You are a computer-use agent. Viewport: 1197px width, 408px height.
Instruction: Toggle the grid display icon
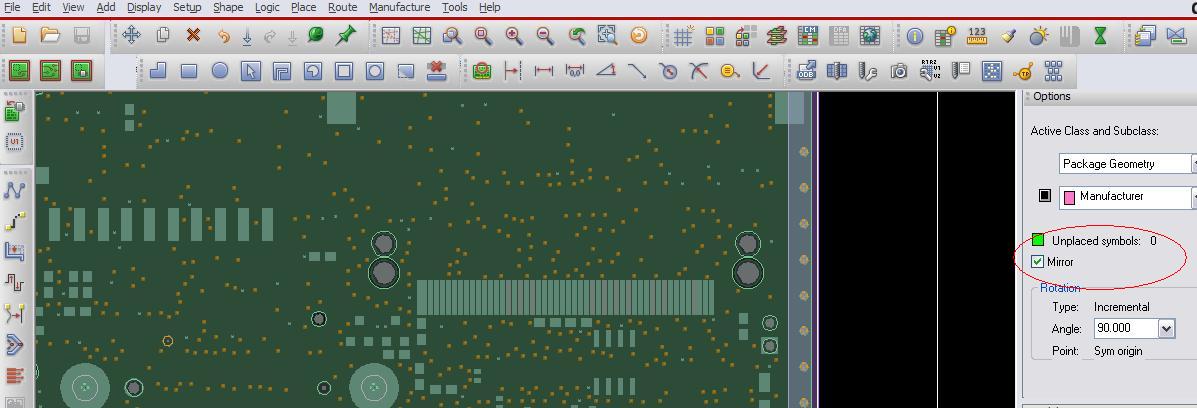[683, 35]
